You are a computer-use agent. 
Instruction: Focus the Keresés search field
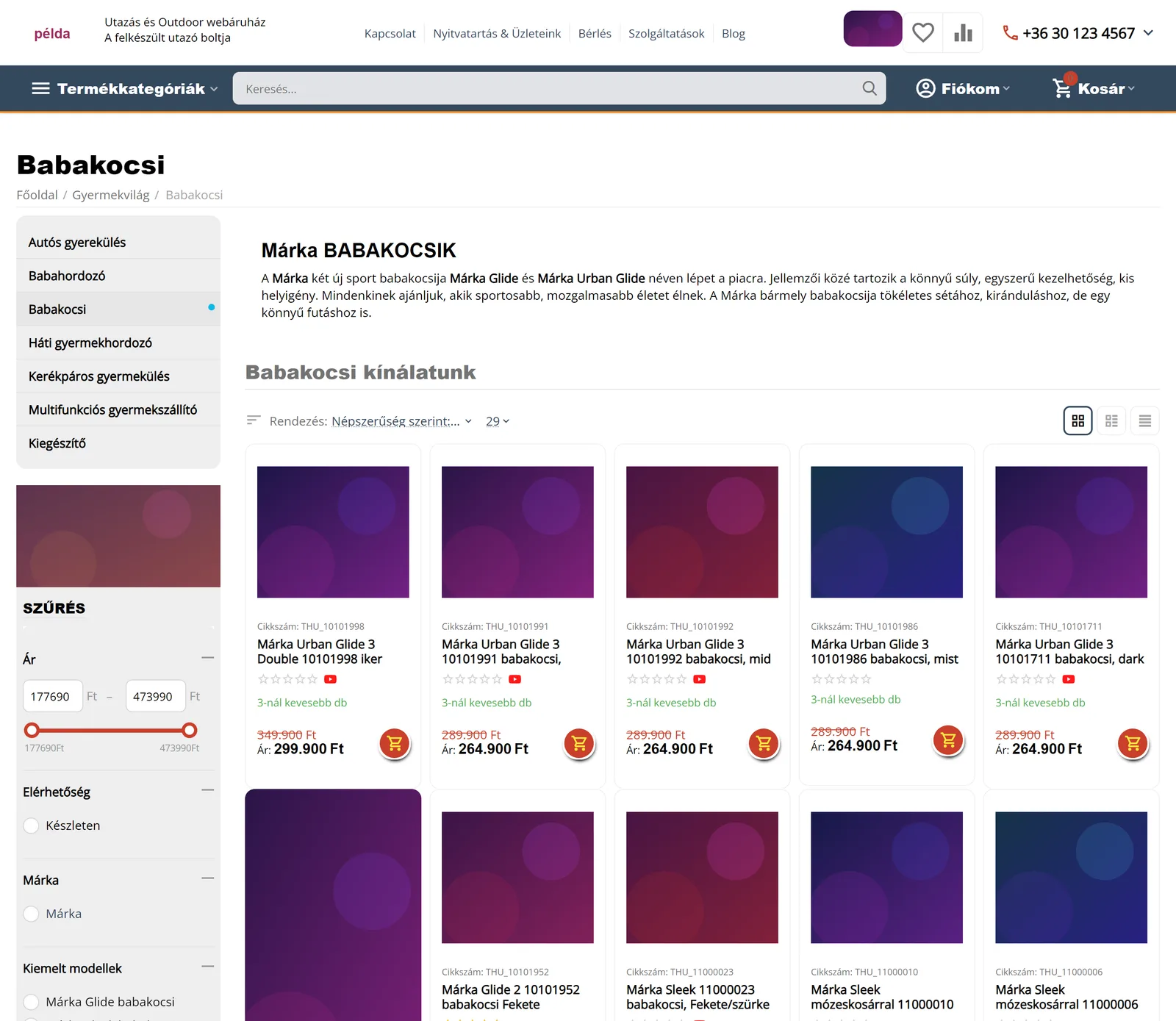point(559,88)
